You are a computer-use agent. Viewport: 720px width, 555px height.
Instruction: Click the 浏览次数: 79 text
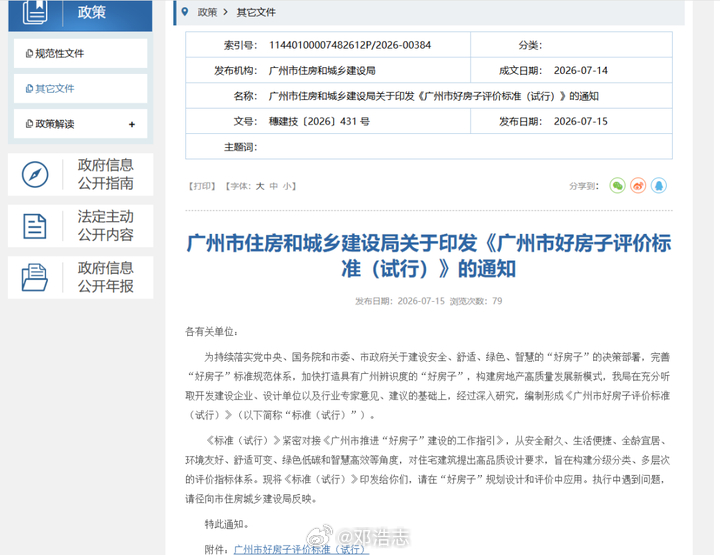[476, 301]
